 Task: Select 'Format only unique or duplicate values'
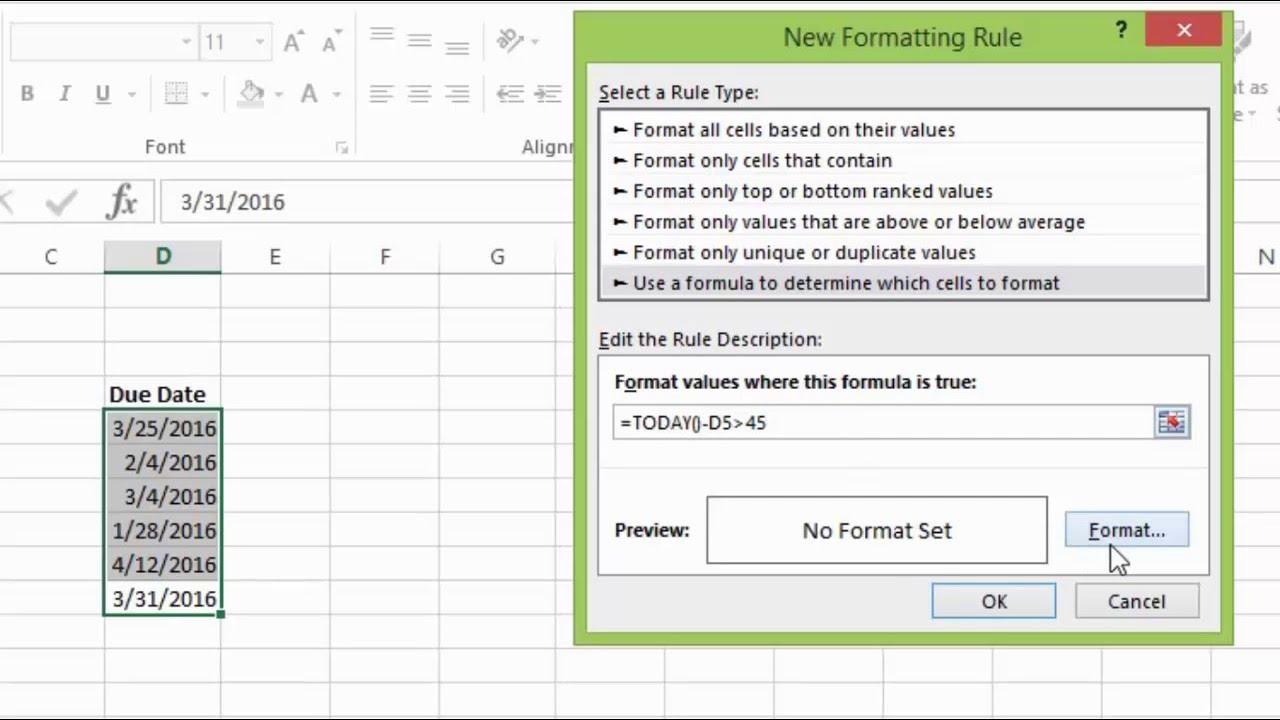coord(804,252)
